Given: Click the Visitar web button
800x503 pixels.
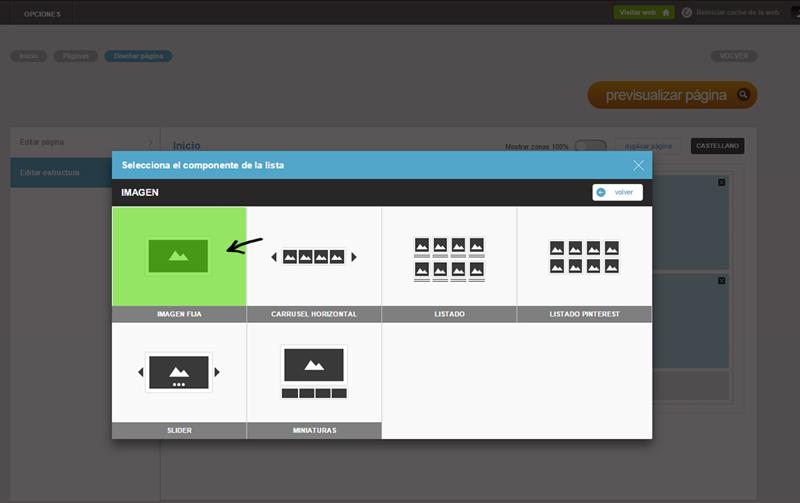Looking at the screenshot, I should coord(644,12).
